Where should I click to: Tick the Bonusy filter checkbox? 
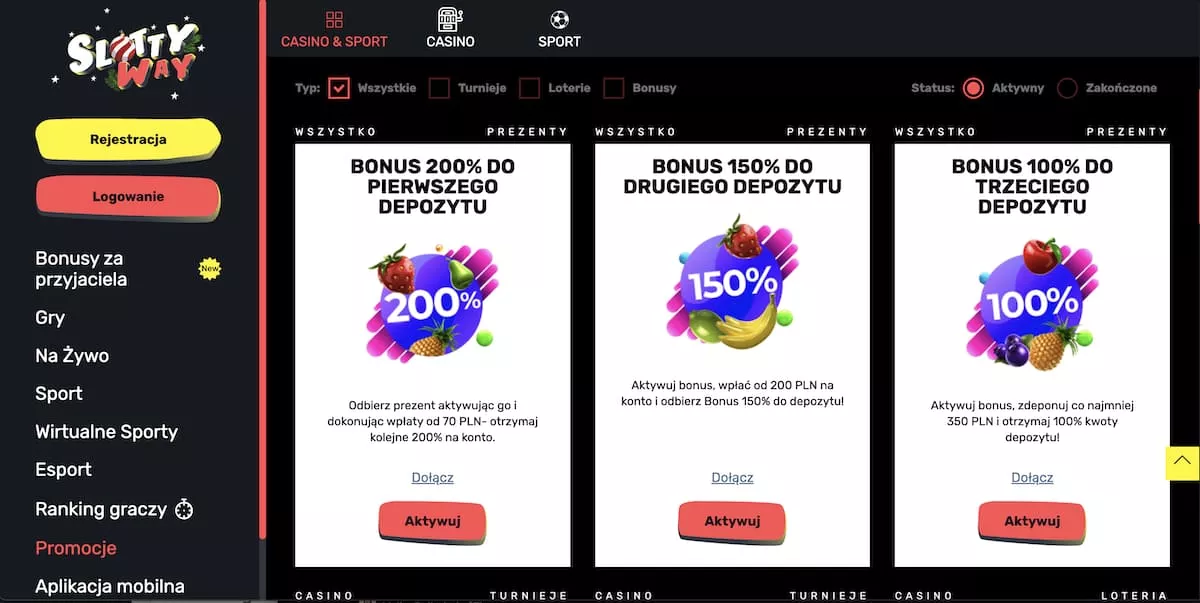coord(613,88)
